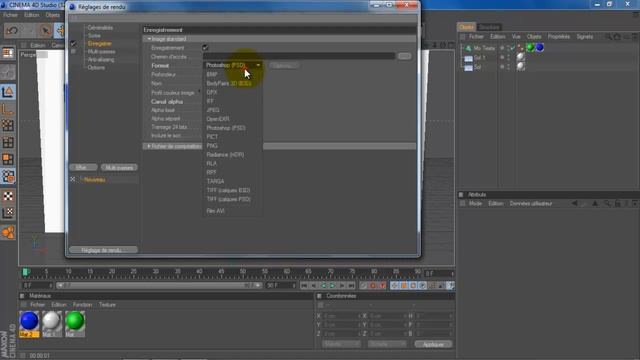
Task: Switch to Structure tab in object manager
Action: (x=489, y=27)
